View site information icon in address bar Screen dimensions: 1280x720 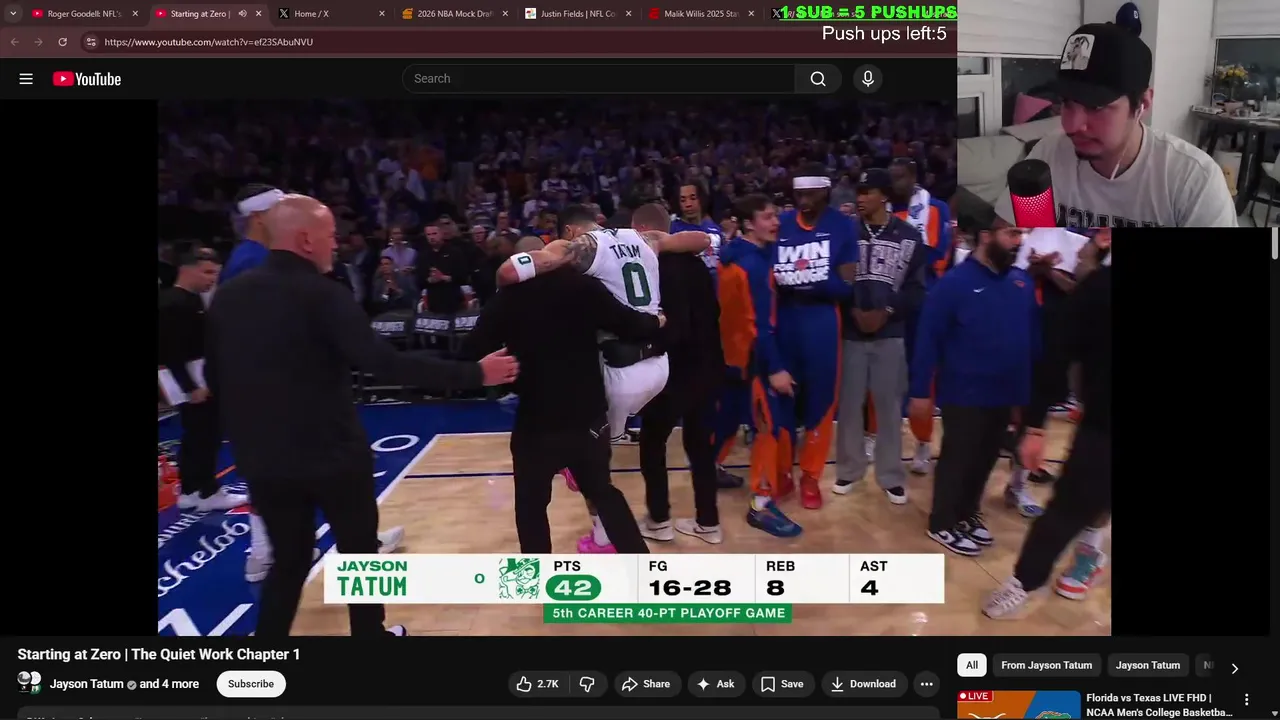(91, 42)
